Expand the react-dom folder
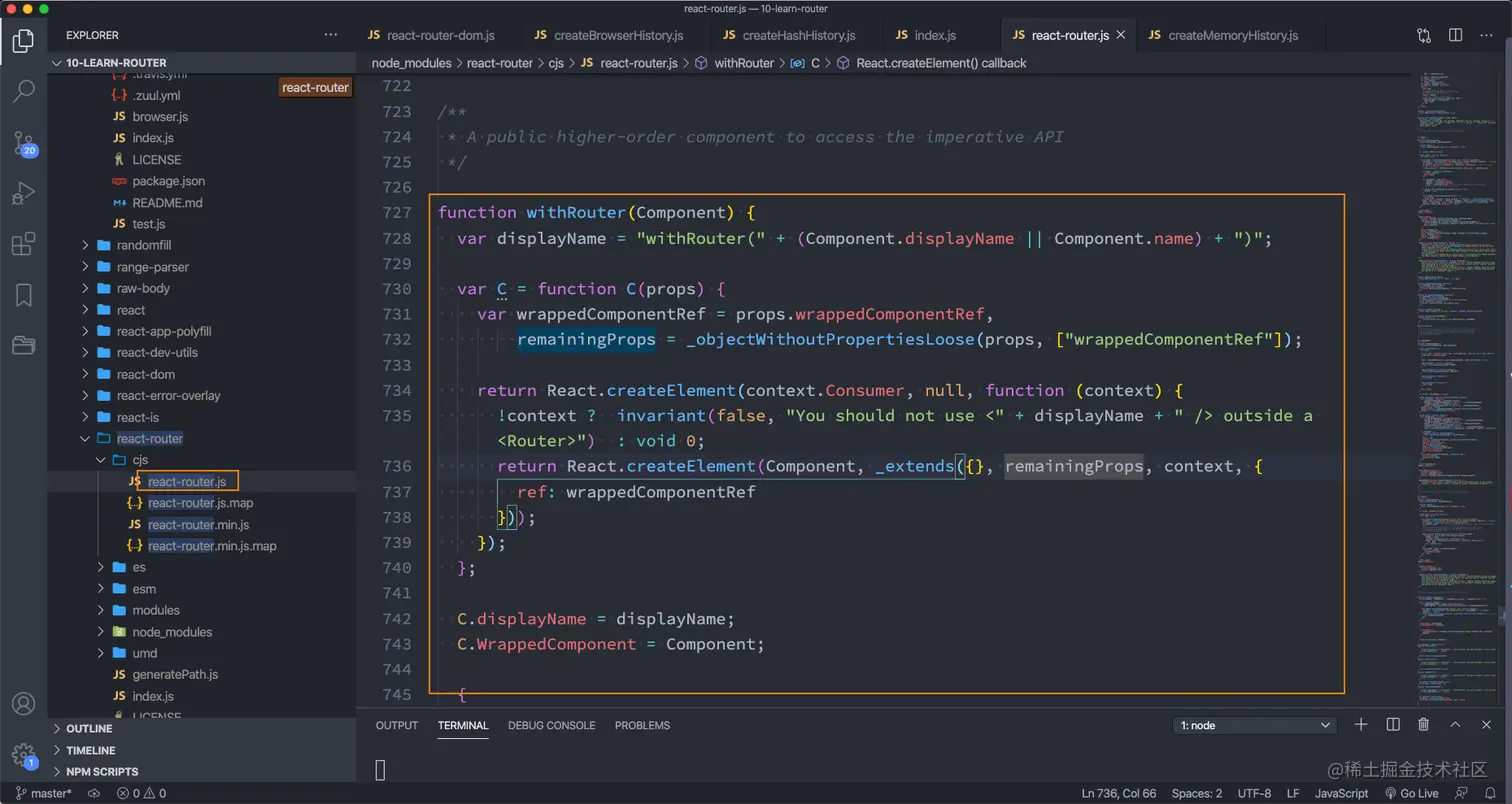The height and width of the screenshot is (804, 1512). (201, 374)
